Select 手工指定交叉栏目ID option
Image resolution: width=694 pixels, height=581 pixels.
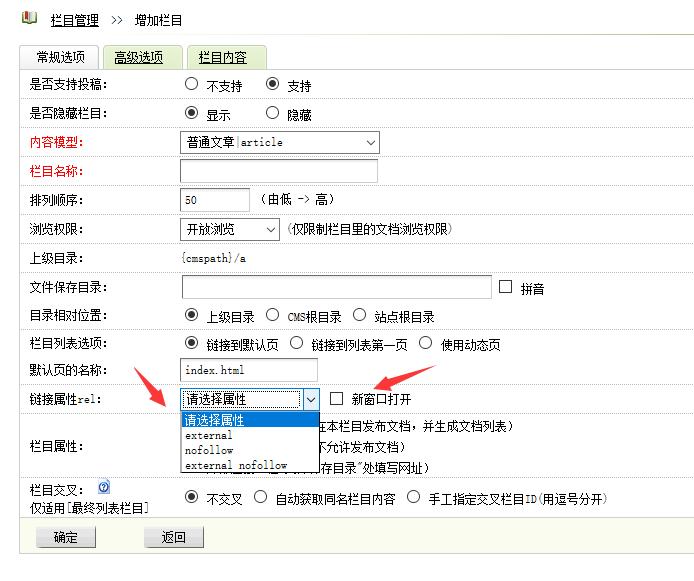tap(413, 497)
